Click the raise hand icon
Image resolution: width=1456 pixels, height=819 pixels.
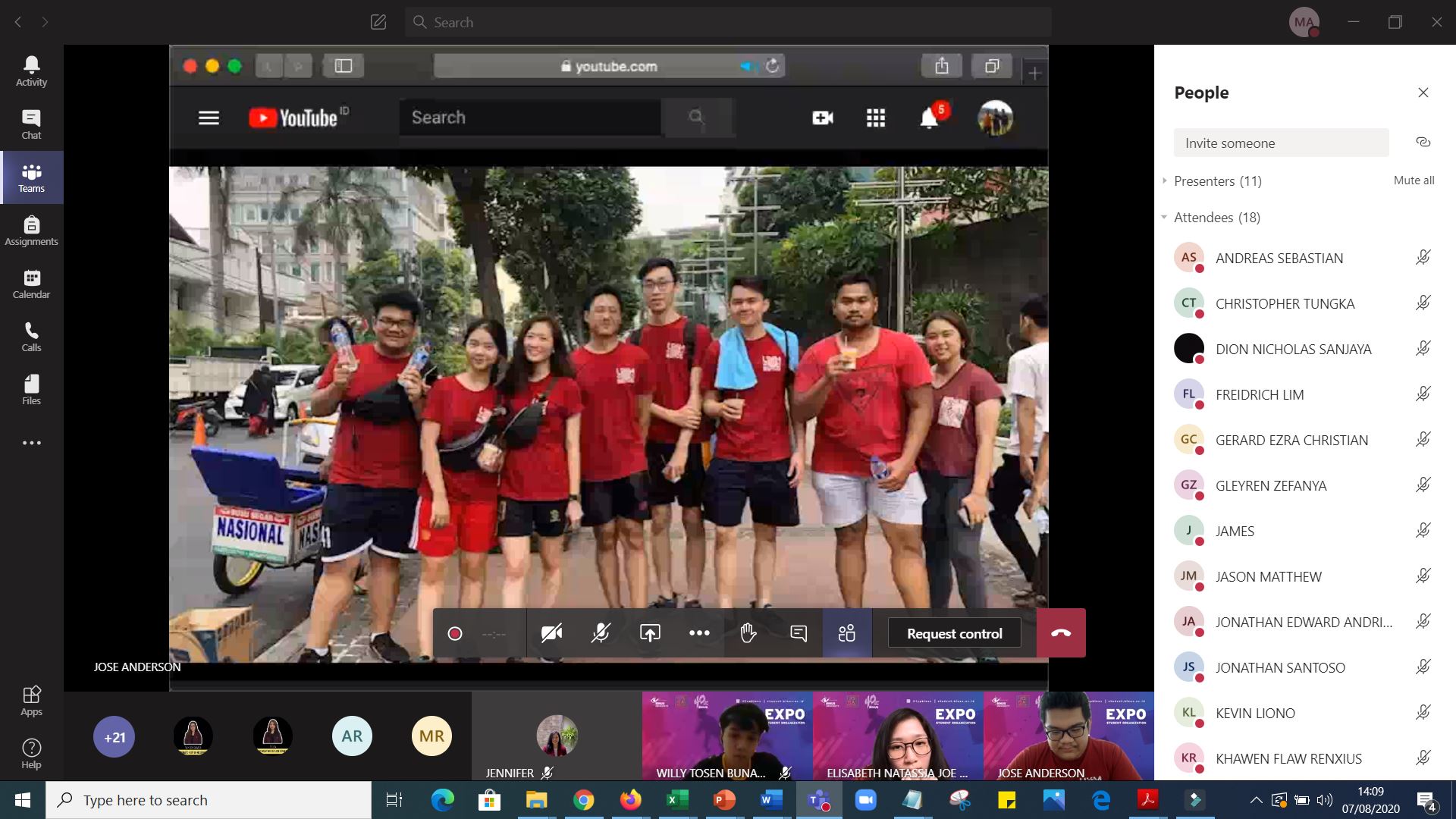tap(748, 633)
